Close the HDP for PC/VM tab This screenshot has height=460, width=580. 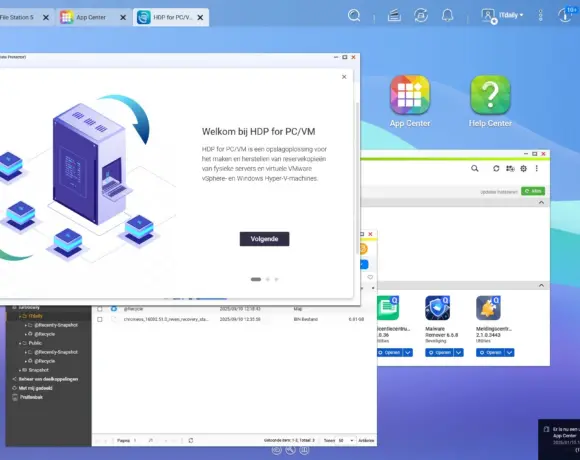200,17
